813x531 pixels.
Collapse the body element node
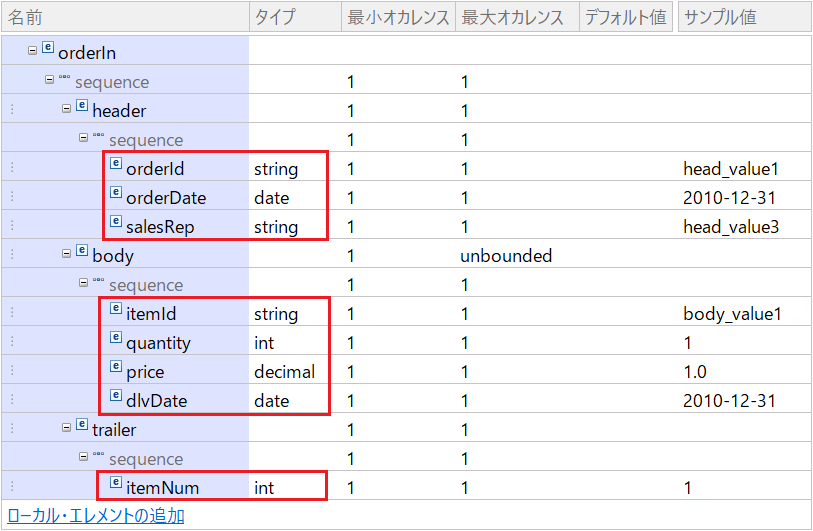click(66, 254)
